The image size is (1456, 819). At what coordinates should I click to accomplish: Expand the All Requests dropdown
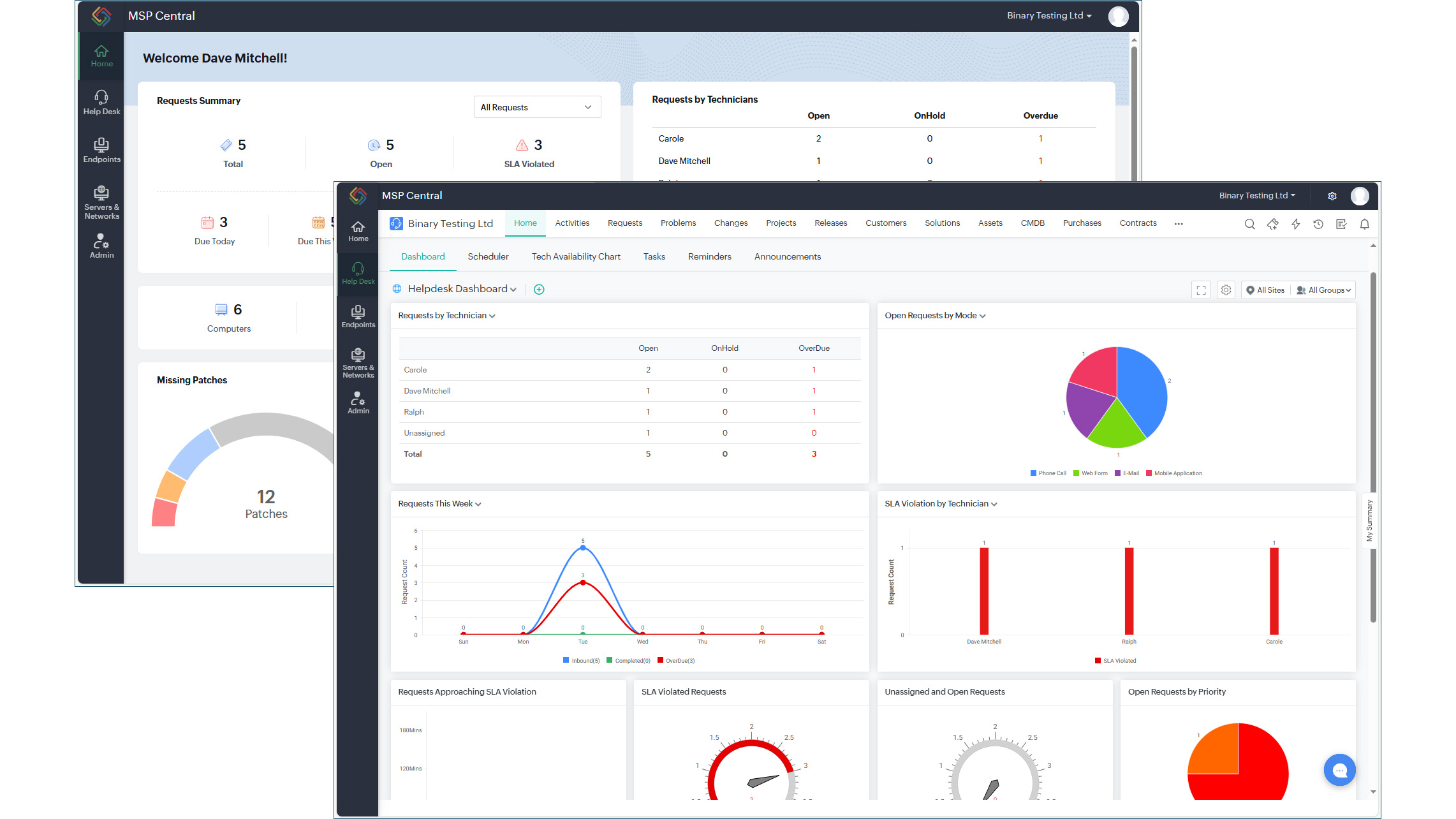point(537,107)
